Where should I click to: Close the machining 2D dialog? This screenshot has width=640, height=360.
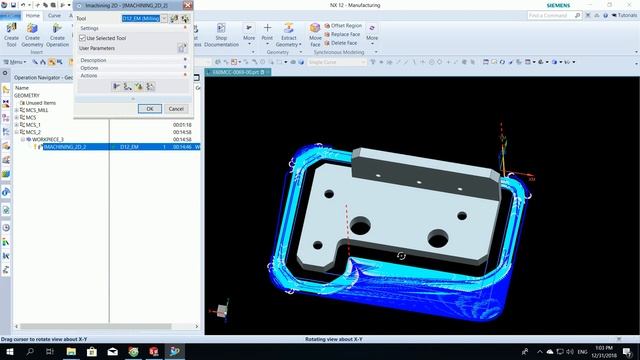point(187,5)
